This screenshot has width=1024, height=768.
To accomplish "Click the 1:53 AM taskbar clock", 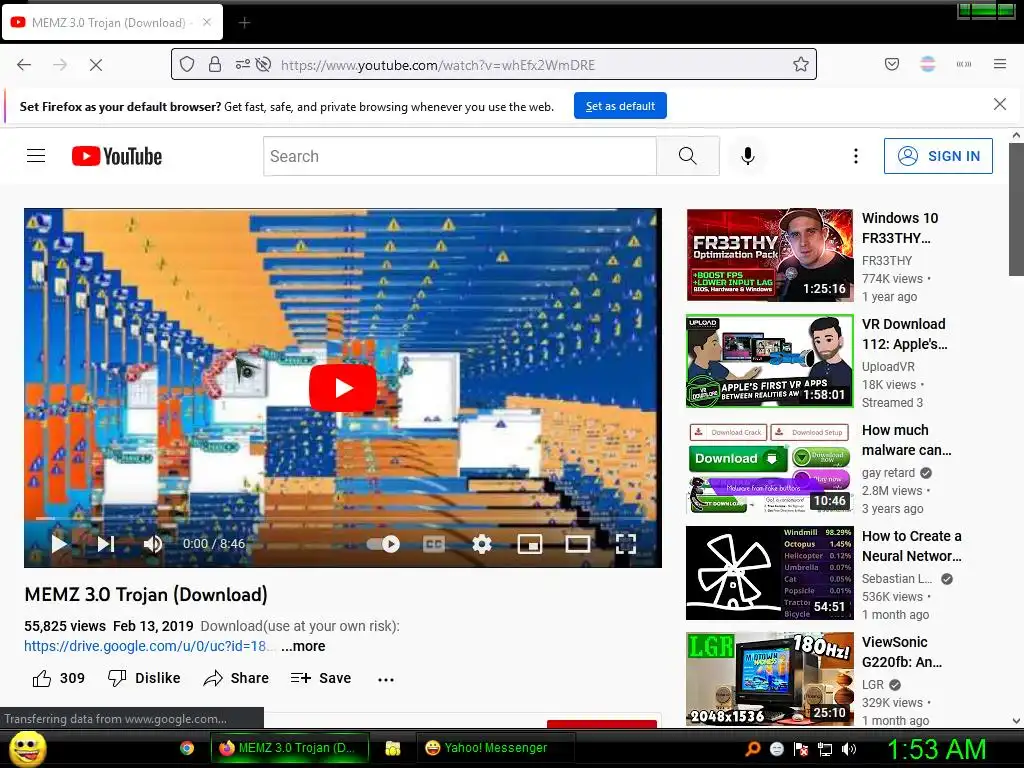I will point(936,749).
